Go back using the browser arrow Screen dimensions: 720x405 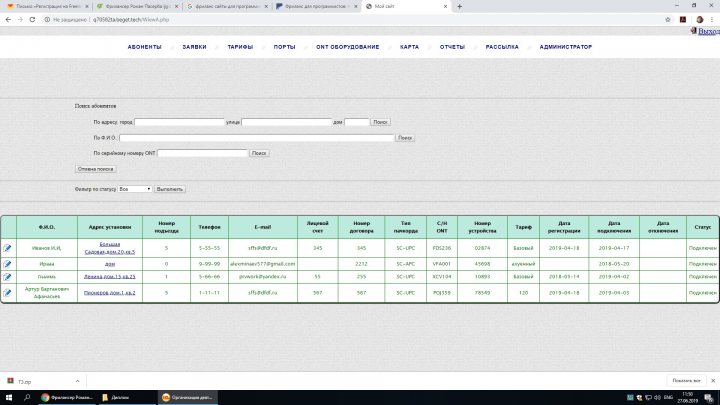coord(8,20)
